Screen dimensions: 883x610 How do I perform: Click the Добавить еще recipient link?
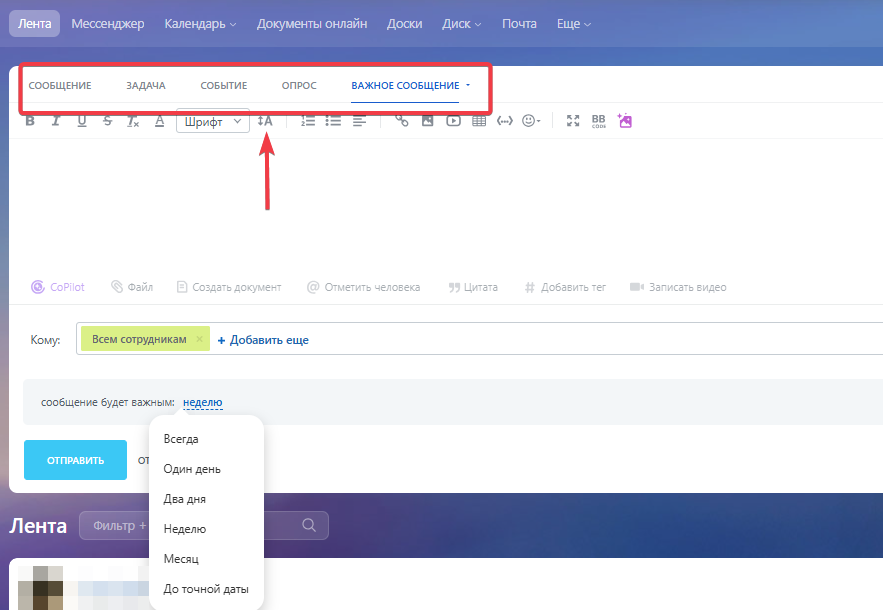pyautogui.click(x=263, y=340)
